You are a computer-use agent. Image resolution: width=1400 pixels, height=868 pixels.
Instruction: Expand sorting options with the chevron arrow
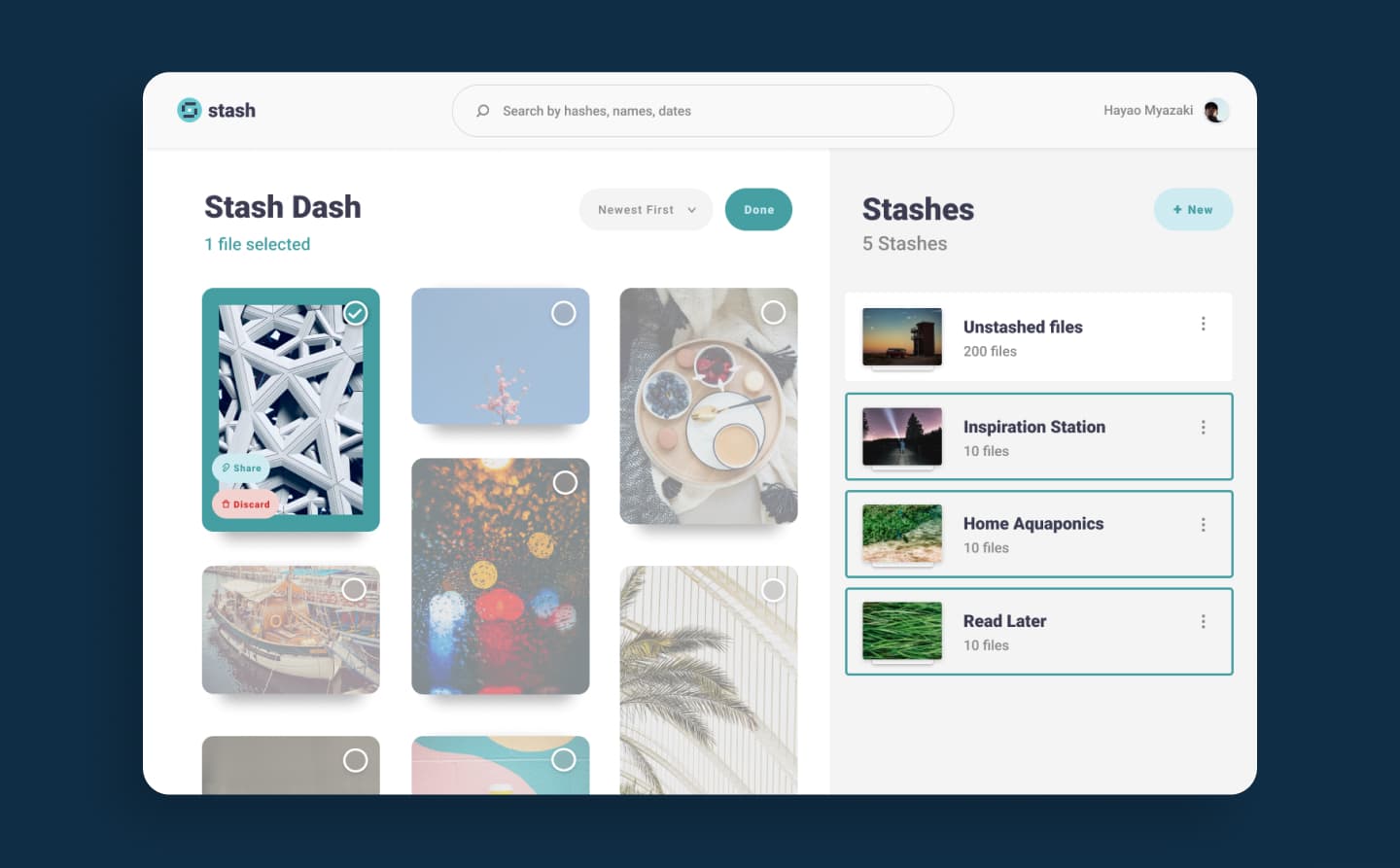pyautogui.click(x=691, y=210)
